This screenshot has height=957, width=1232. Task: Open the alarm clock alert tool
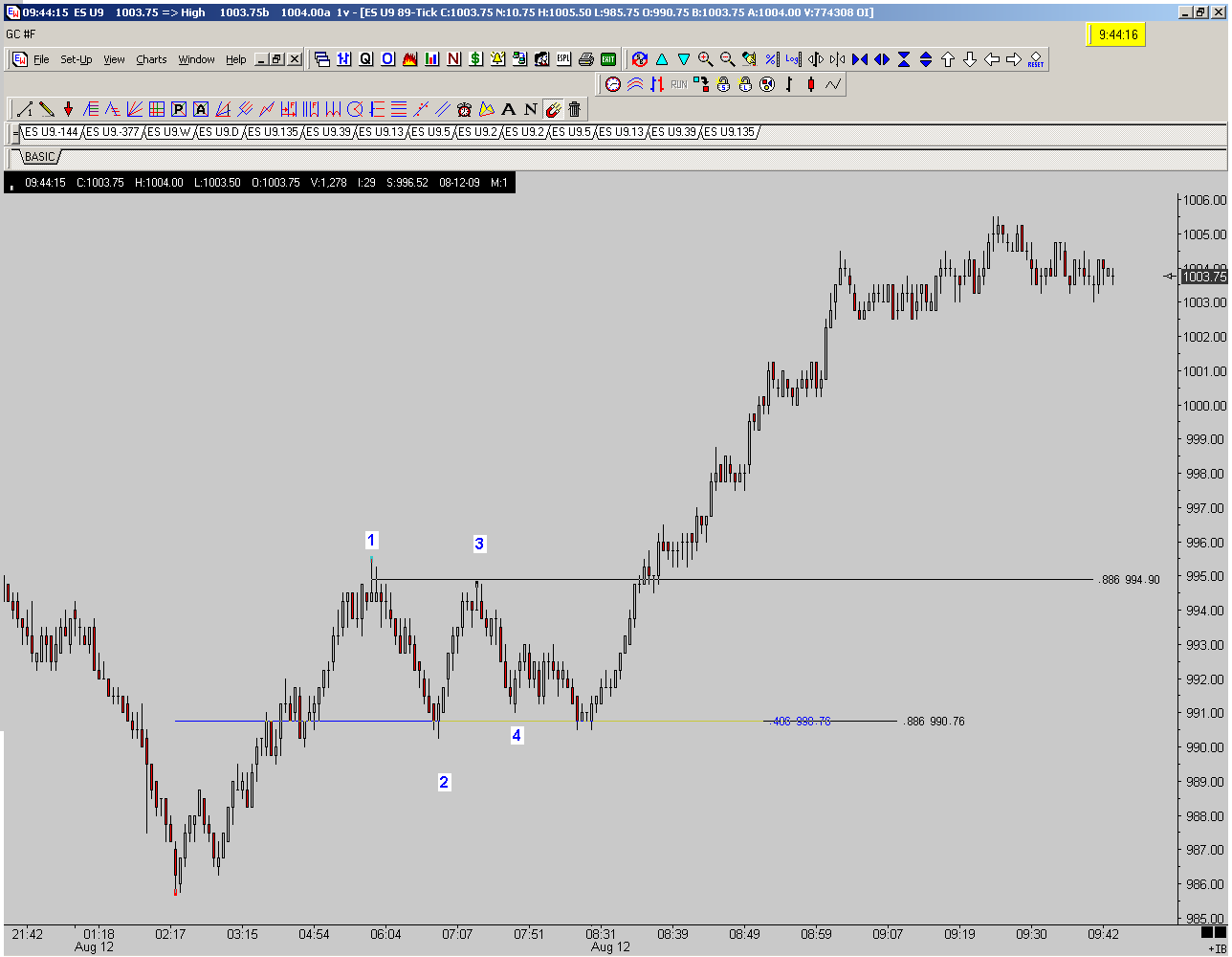tap(465, 109)
